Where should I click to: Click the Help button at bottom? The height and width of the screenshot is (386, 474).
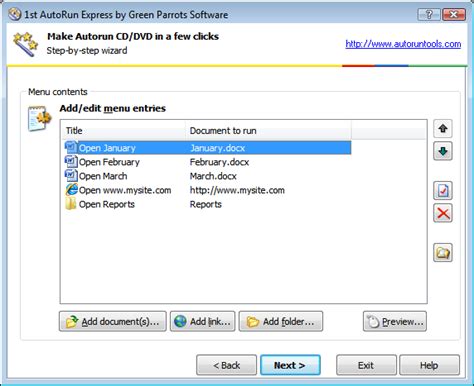tap(429, 365)
